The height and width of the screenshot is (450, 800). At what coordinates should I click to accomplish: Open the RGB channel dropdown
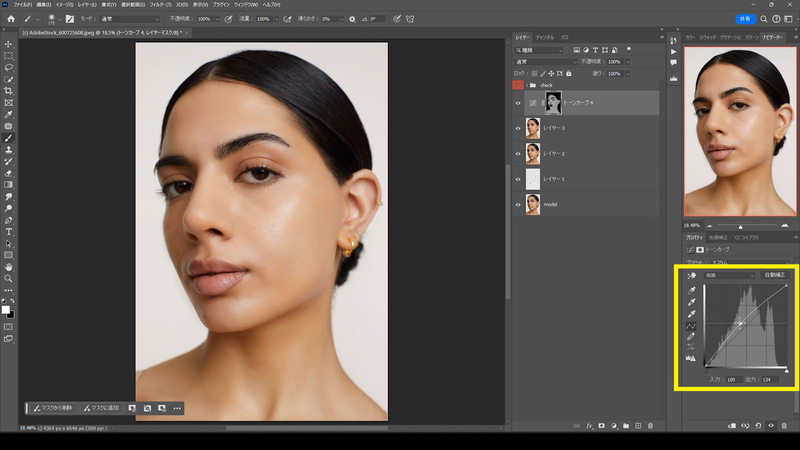729,273
